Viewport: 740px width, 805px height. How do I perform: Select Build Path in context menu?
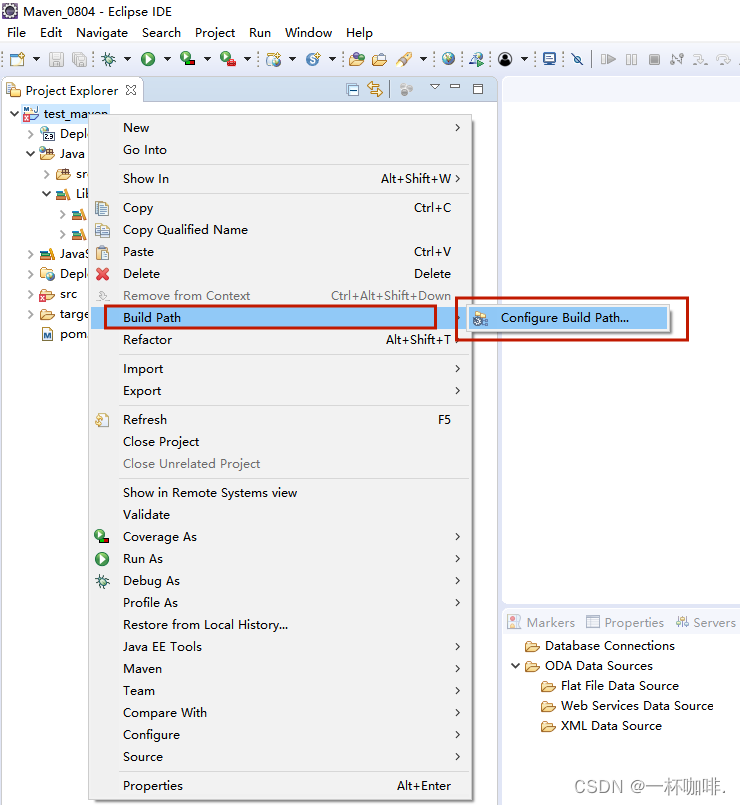point(280,318)
